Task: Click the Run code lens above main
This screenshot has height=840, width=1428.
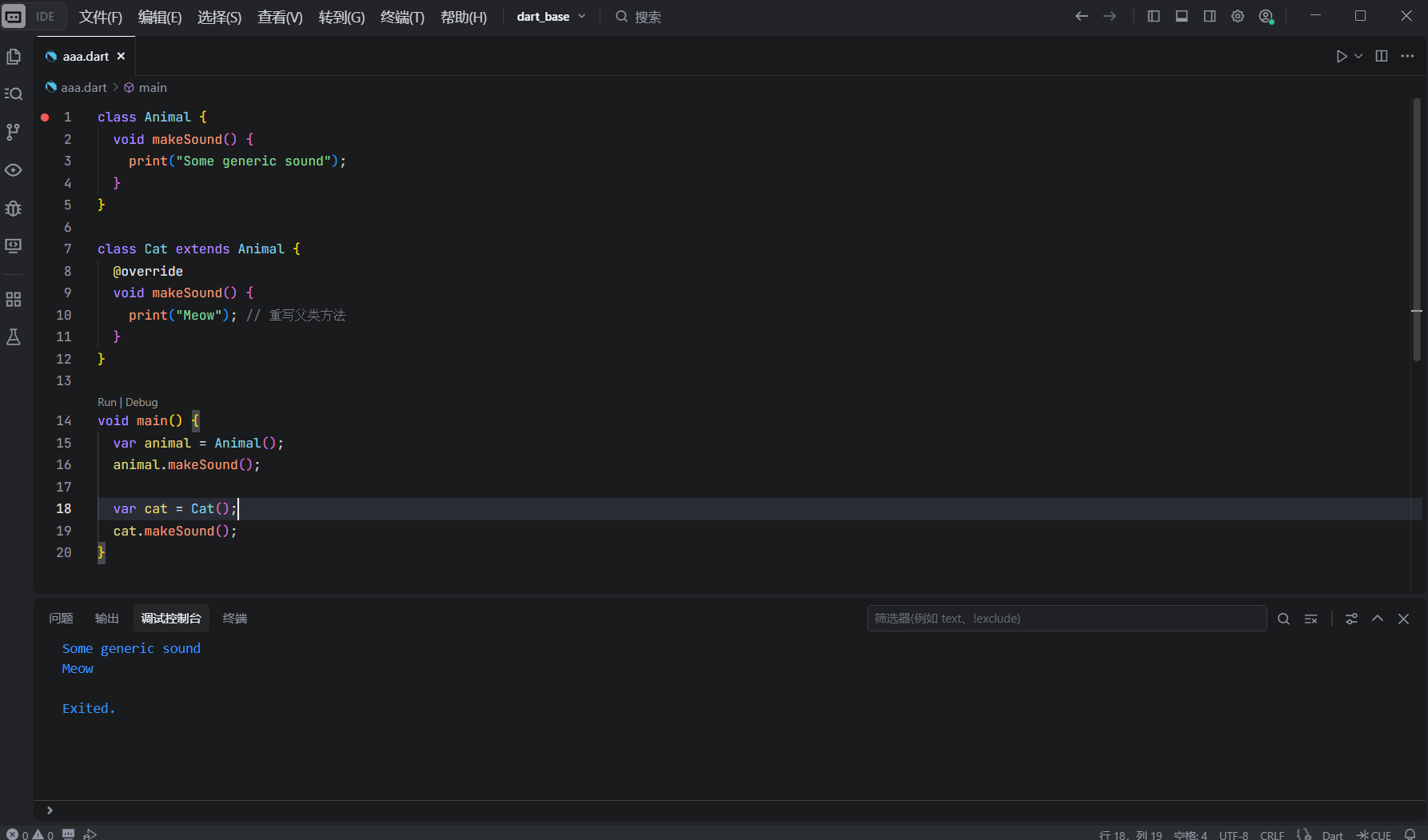Action: [x=107, y=402]
